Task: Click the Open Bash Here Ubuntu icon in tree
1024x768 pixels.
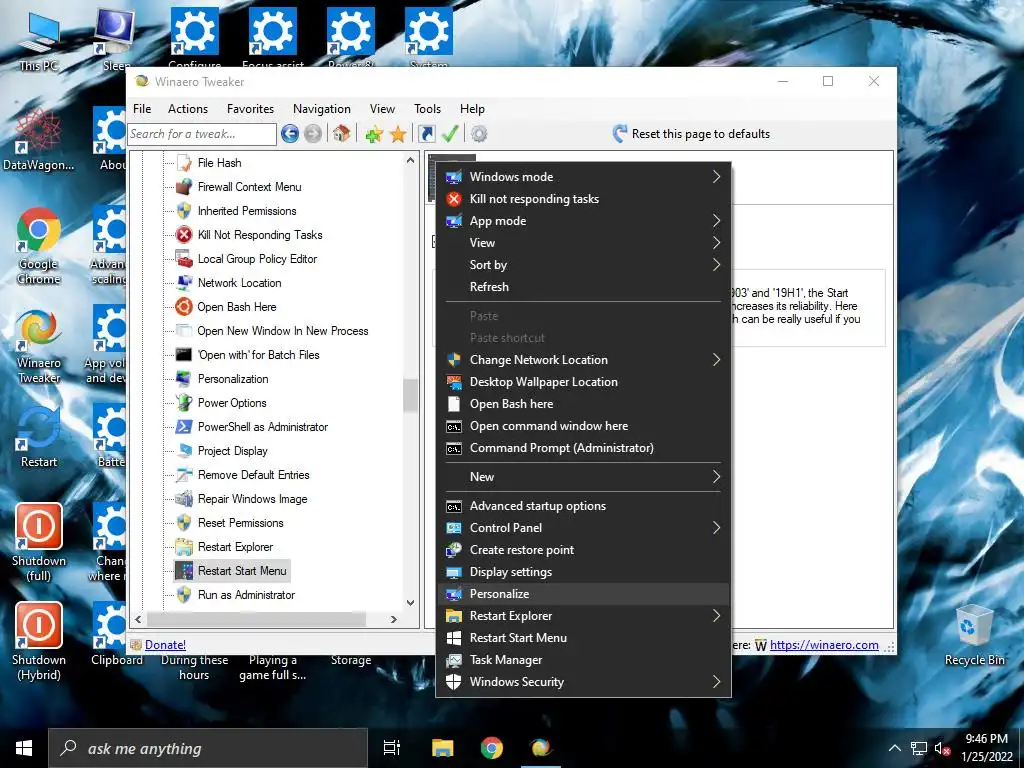Action: pyautogui.click(x=184, y=306)
